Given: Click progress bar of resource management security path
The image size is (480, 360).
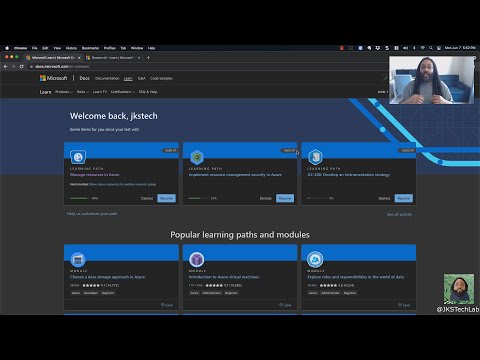Looking at the screenshot, I should (199, 198).
